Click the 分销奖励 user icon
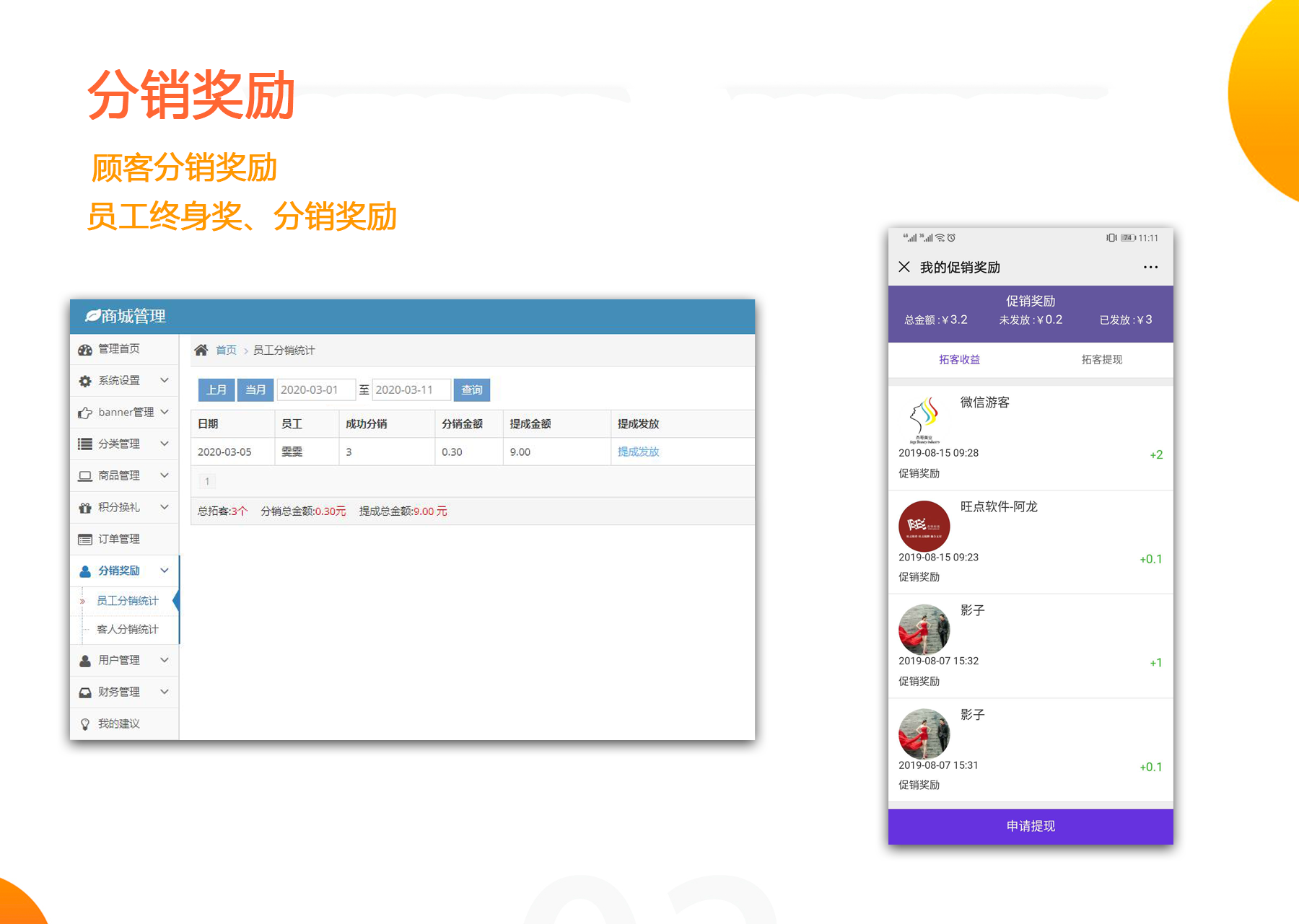This screenshot has height=924, width=1299. (x=85, y=571)
